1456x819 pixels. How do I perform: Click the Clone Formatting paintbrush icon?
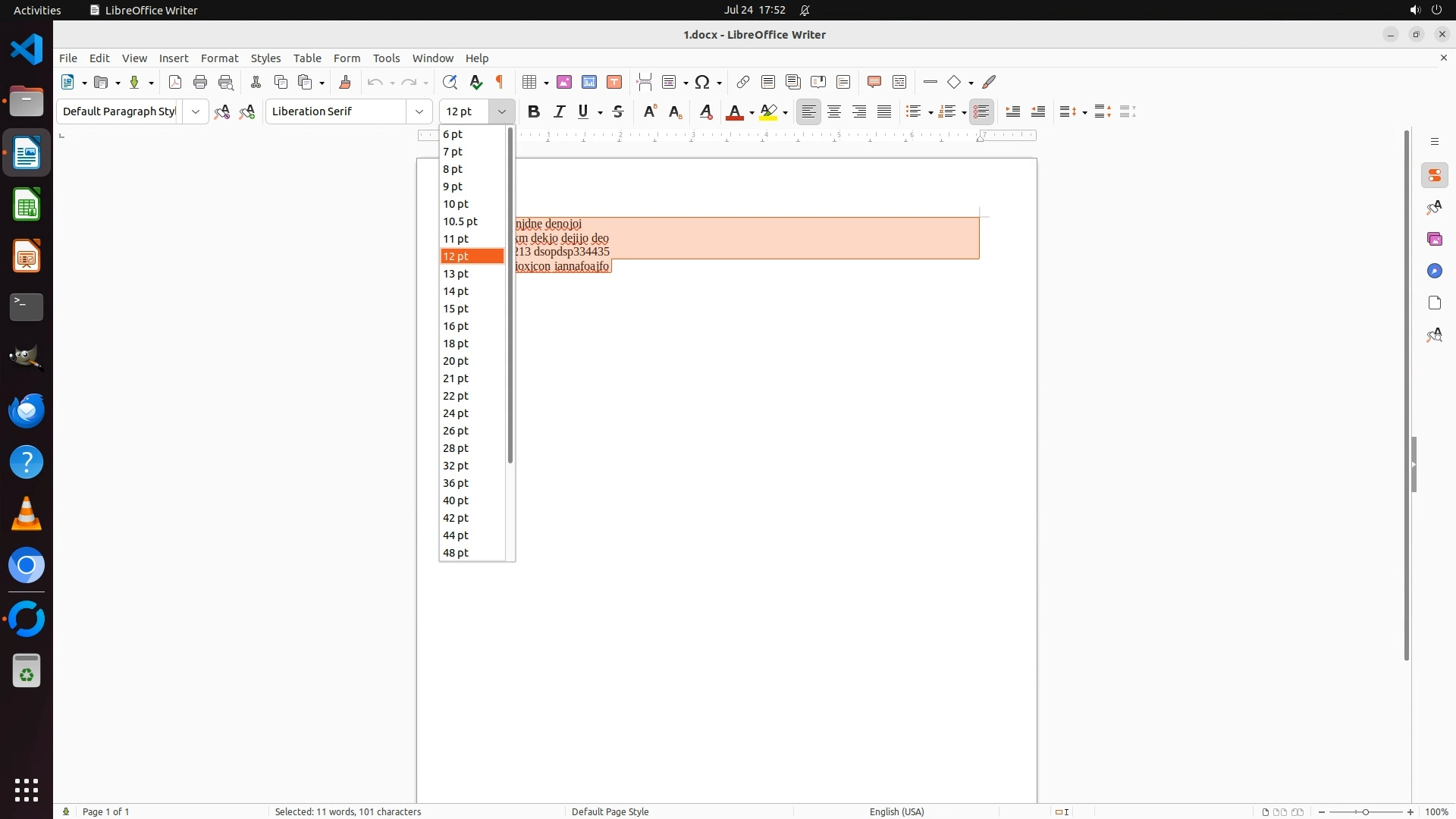[x=345, y=82]
